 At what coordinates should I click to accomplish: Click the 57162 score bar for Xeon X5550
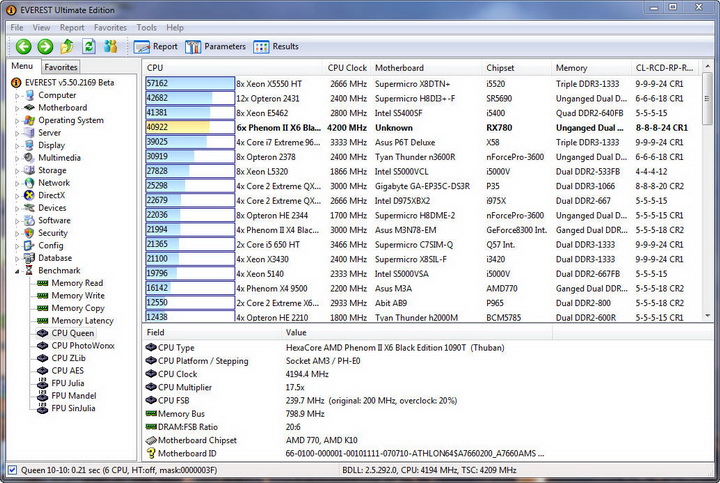tap(190, 83)
